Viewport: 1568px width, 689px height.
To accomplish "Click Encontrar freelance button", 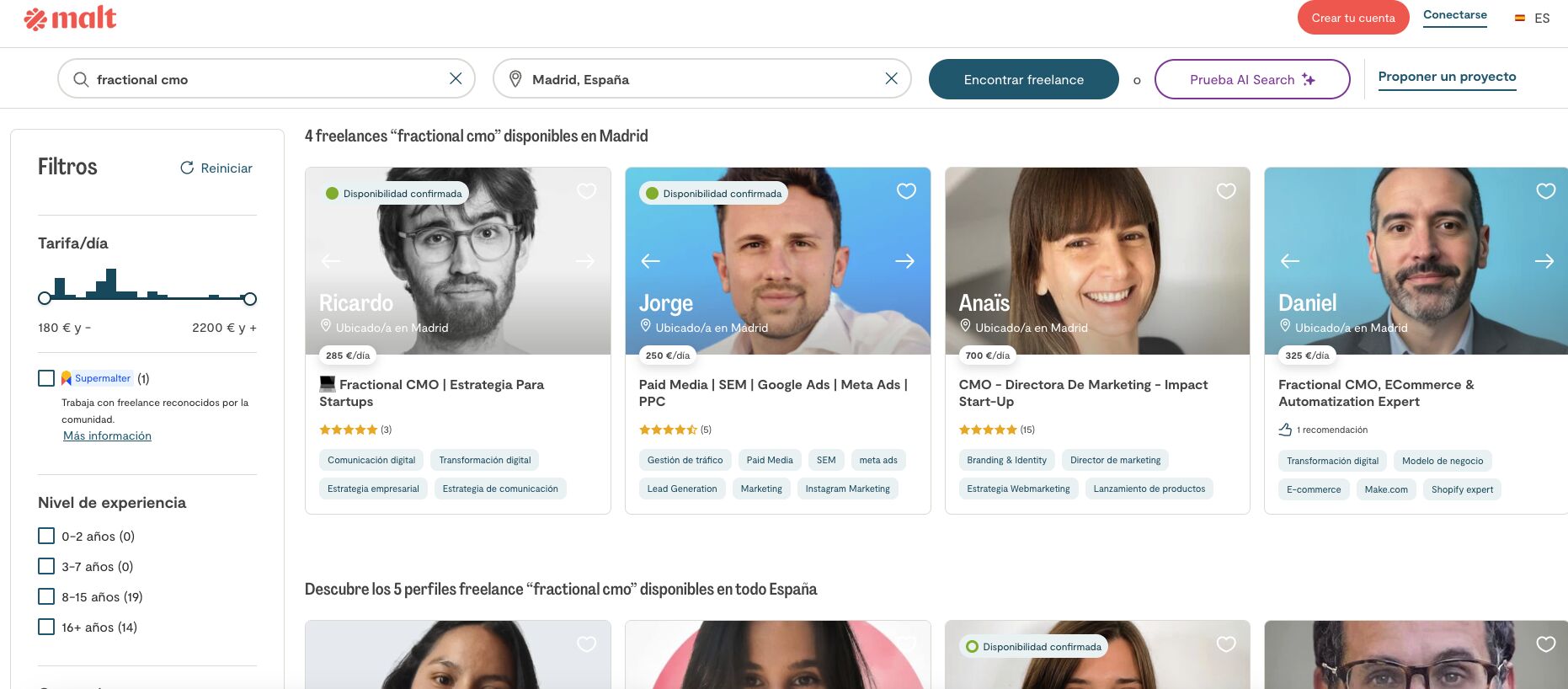I will 1024,79.
